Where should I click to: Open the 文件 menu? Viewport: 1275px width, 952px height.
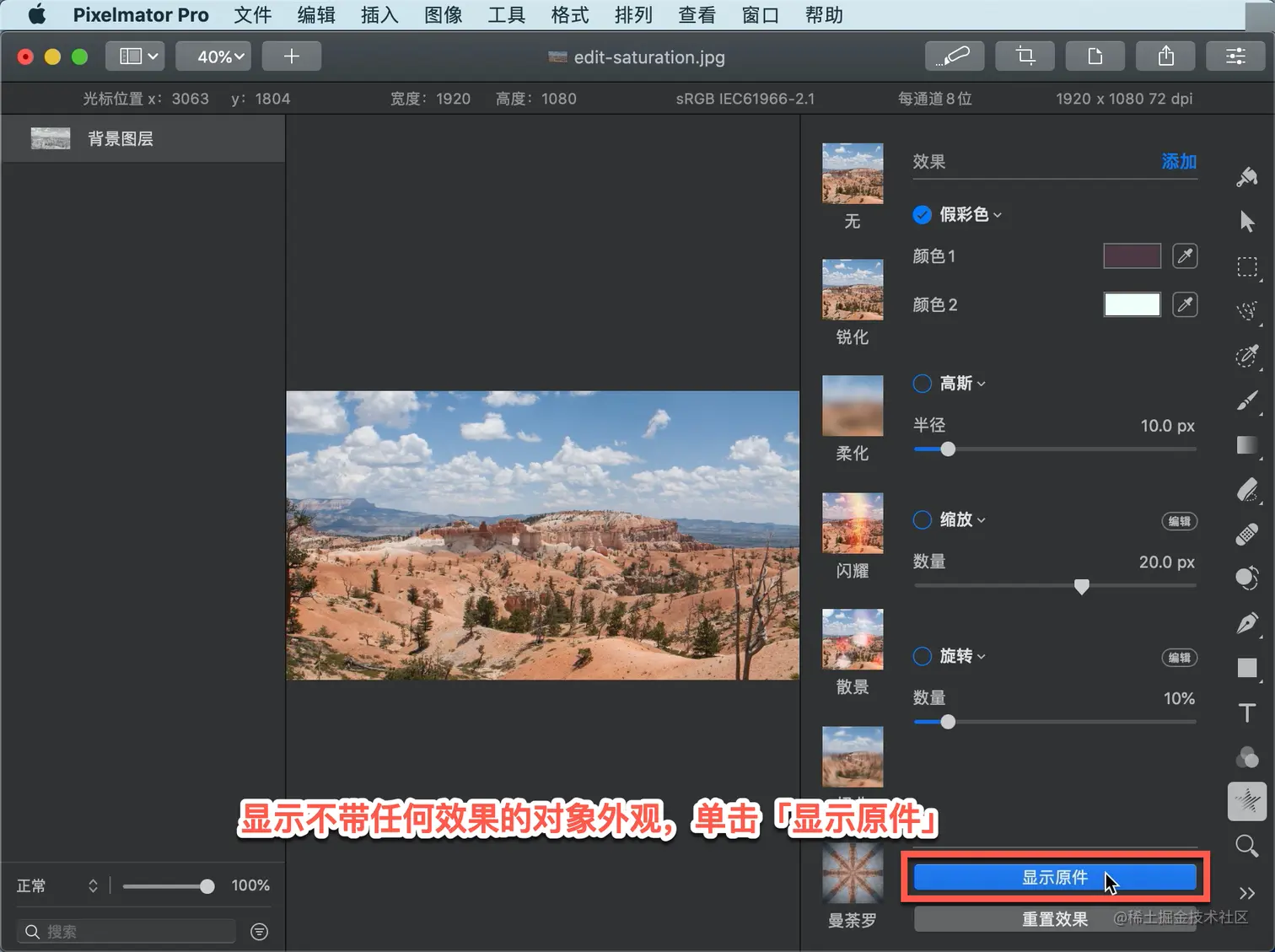[253, 15]
